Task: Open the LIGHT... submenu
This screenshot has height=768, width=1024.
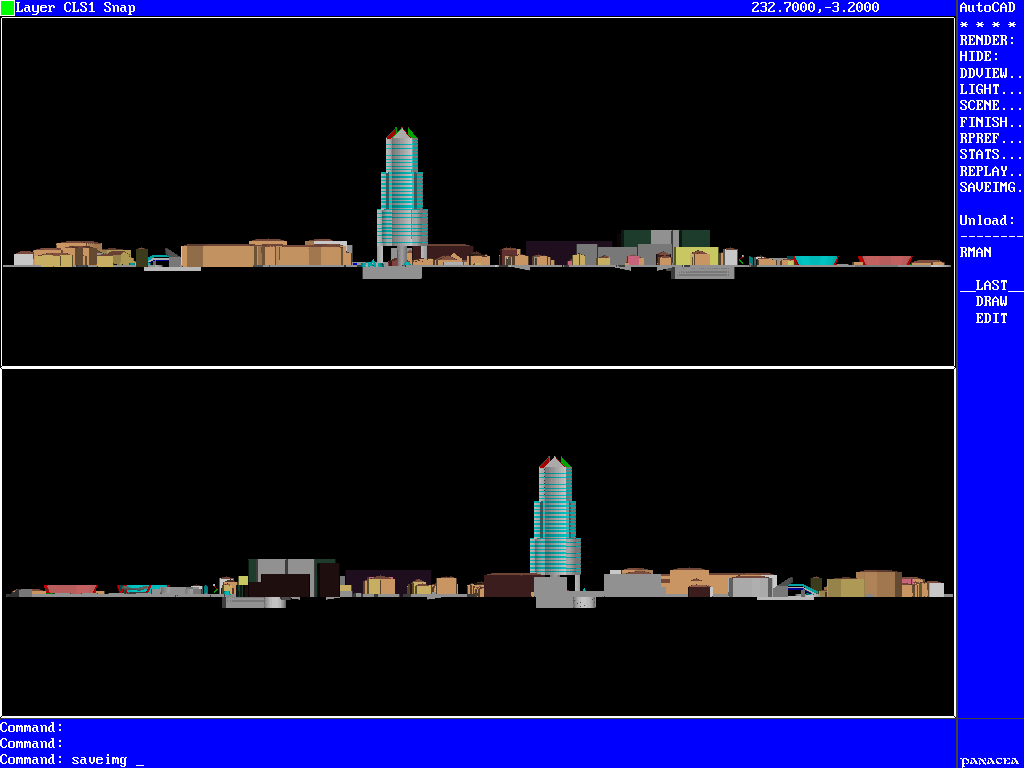Action: click(x=990, y=90)
